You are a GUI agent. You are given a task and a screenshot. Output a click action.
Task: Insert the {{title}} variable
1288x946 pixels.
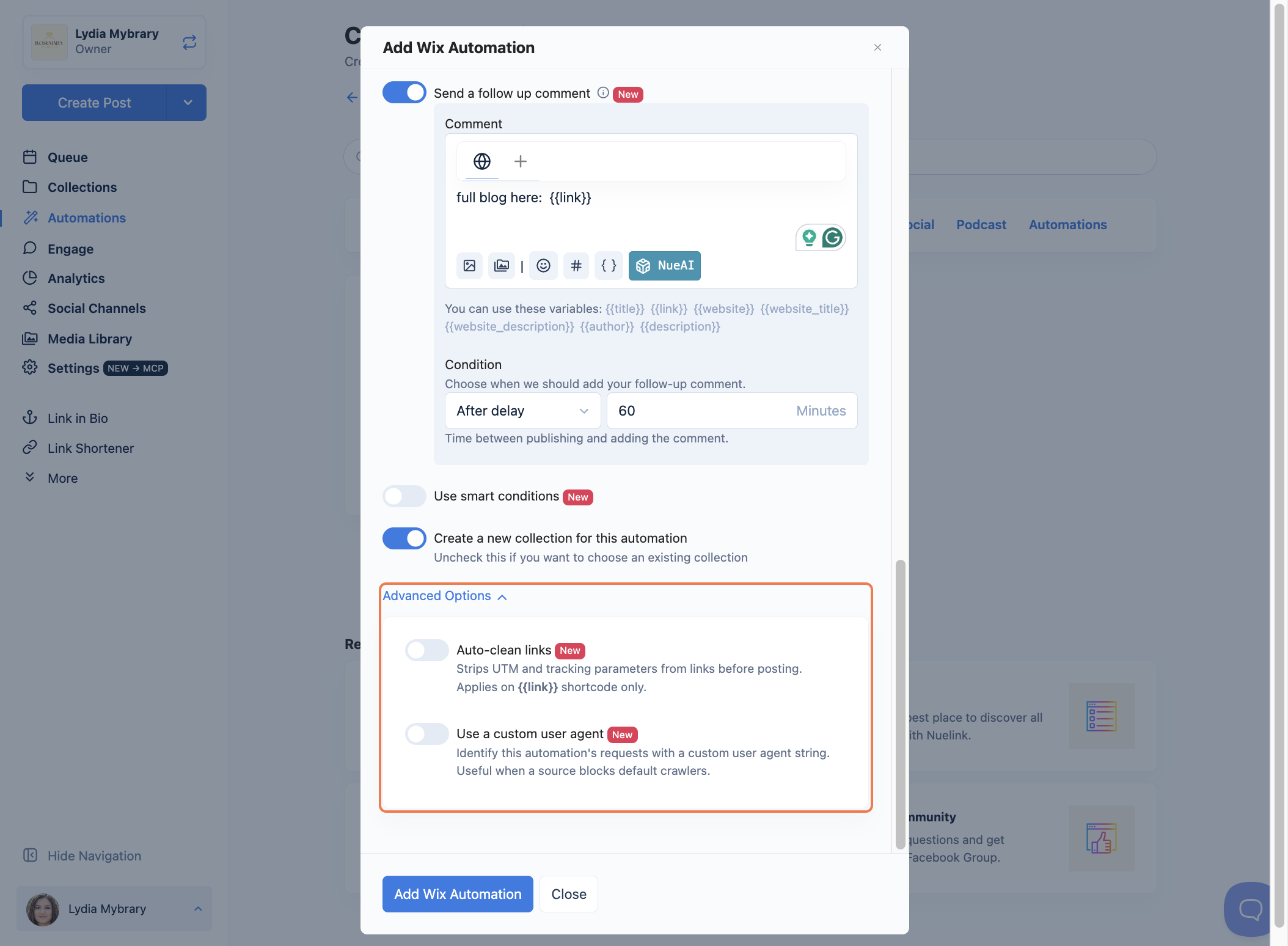pyautogui.click(x=624, y=309)
